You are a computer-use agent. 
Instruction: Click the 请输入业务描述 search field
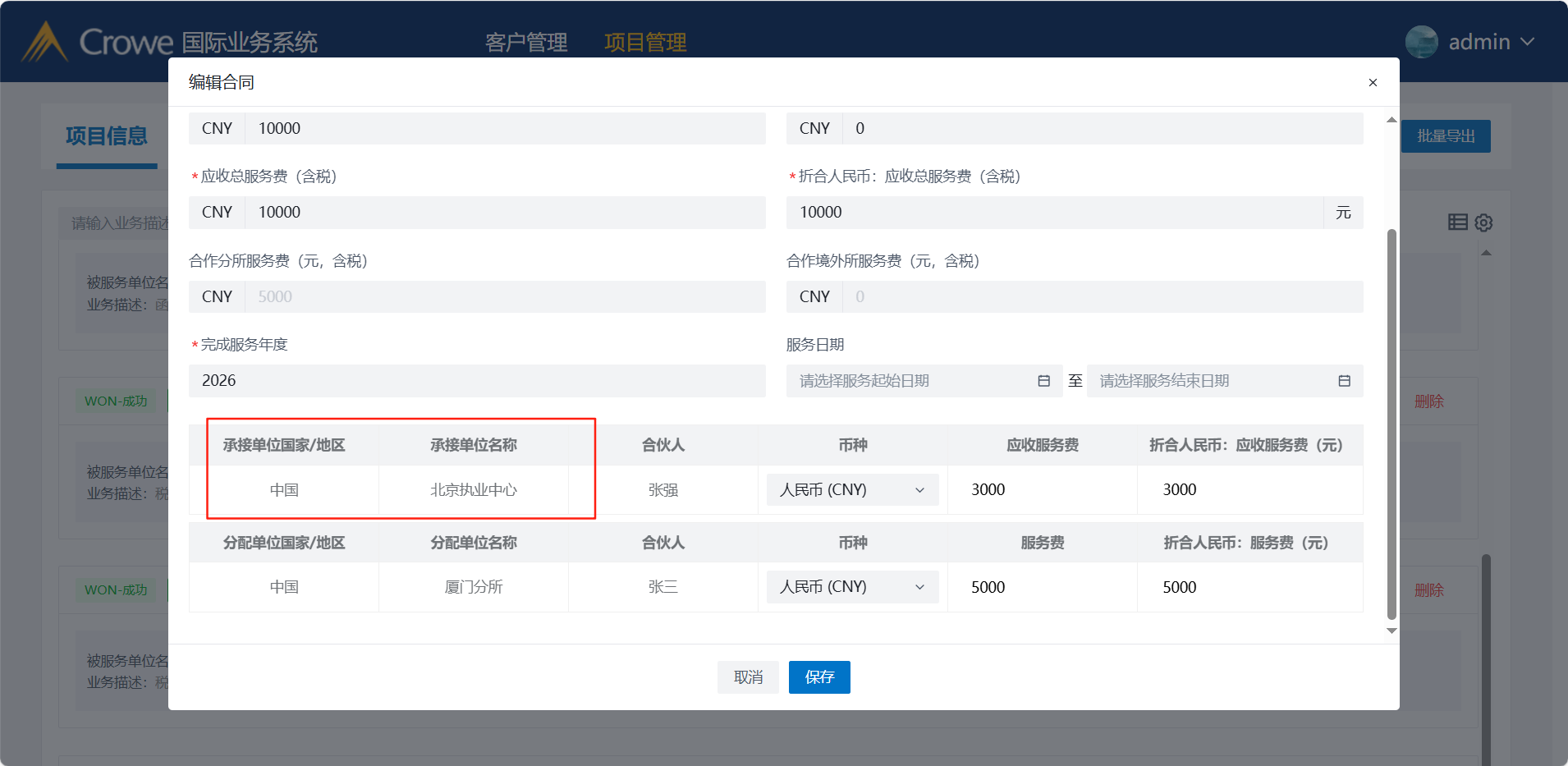tap(115, 223)
